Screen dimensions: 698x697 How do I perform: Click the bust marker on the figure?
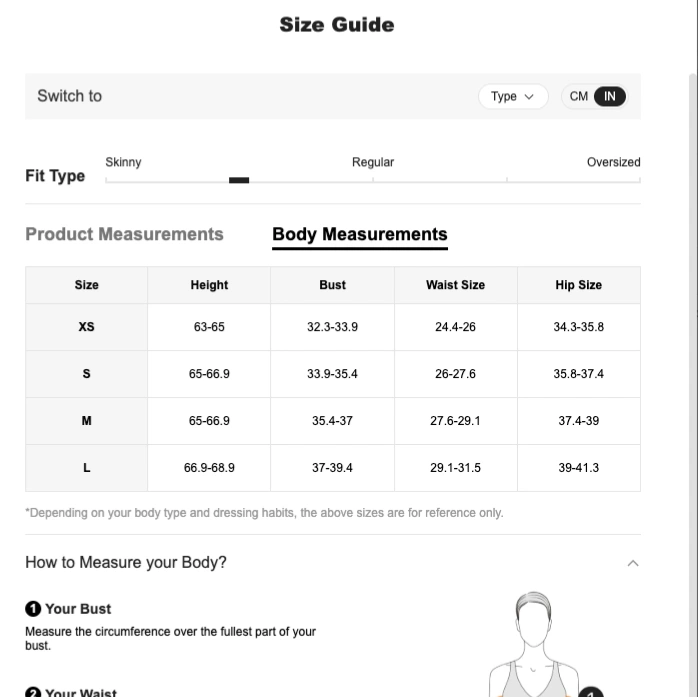[591, 692]
